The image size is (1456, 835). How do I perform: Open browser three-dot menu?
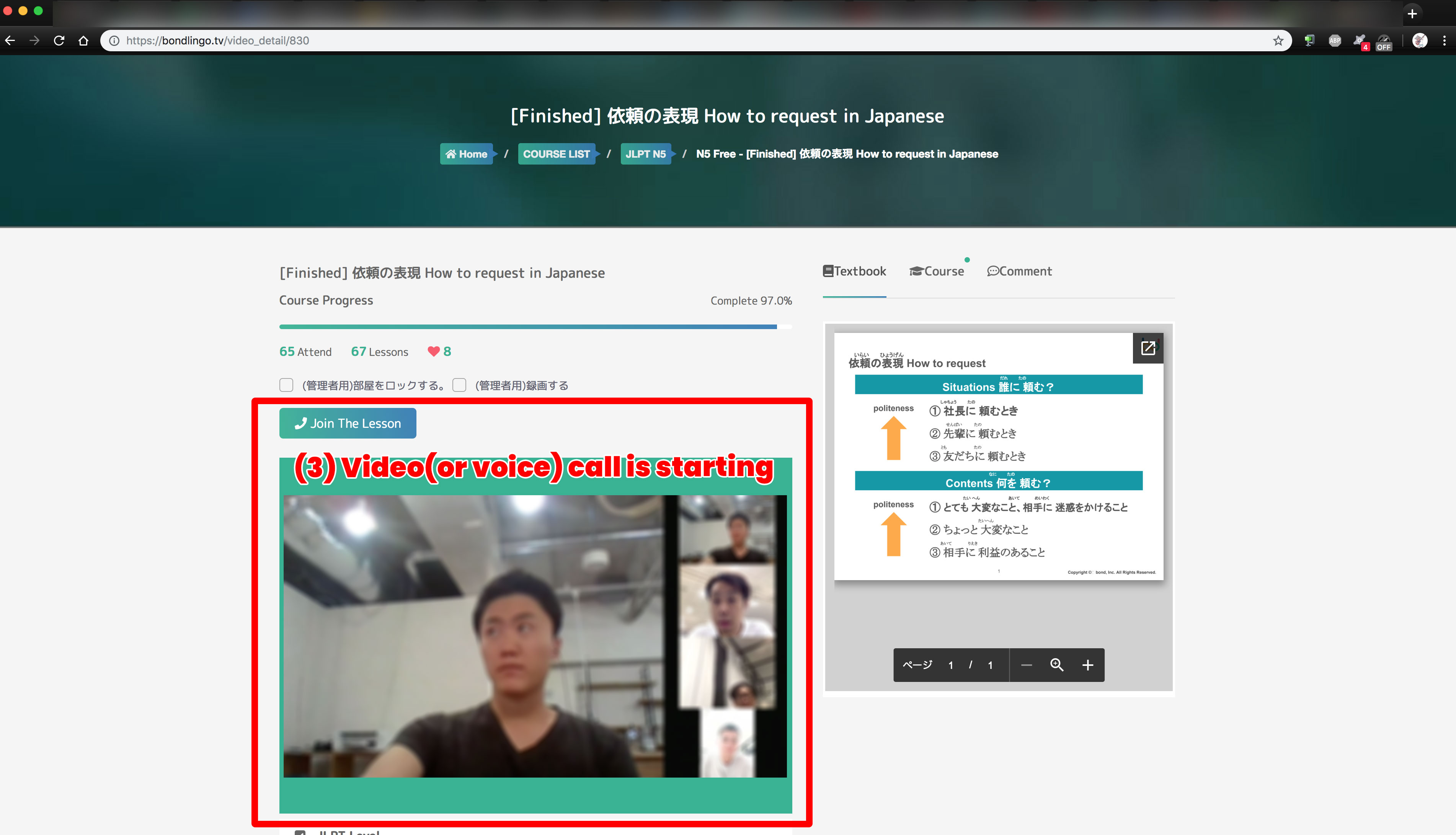point(1444,41)
